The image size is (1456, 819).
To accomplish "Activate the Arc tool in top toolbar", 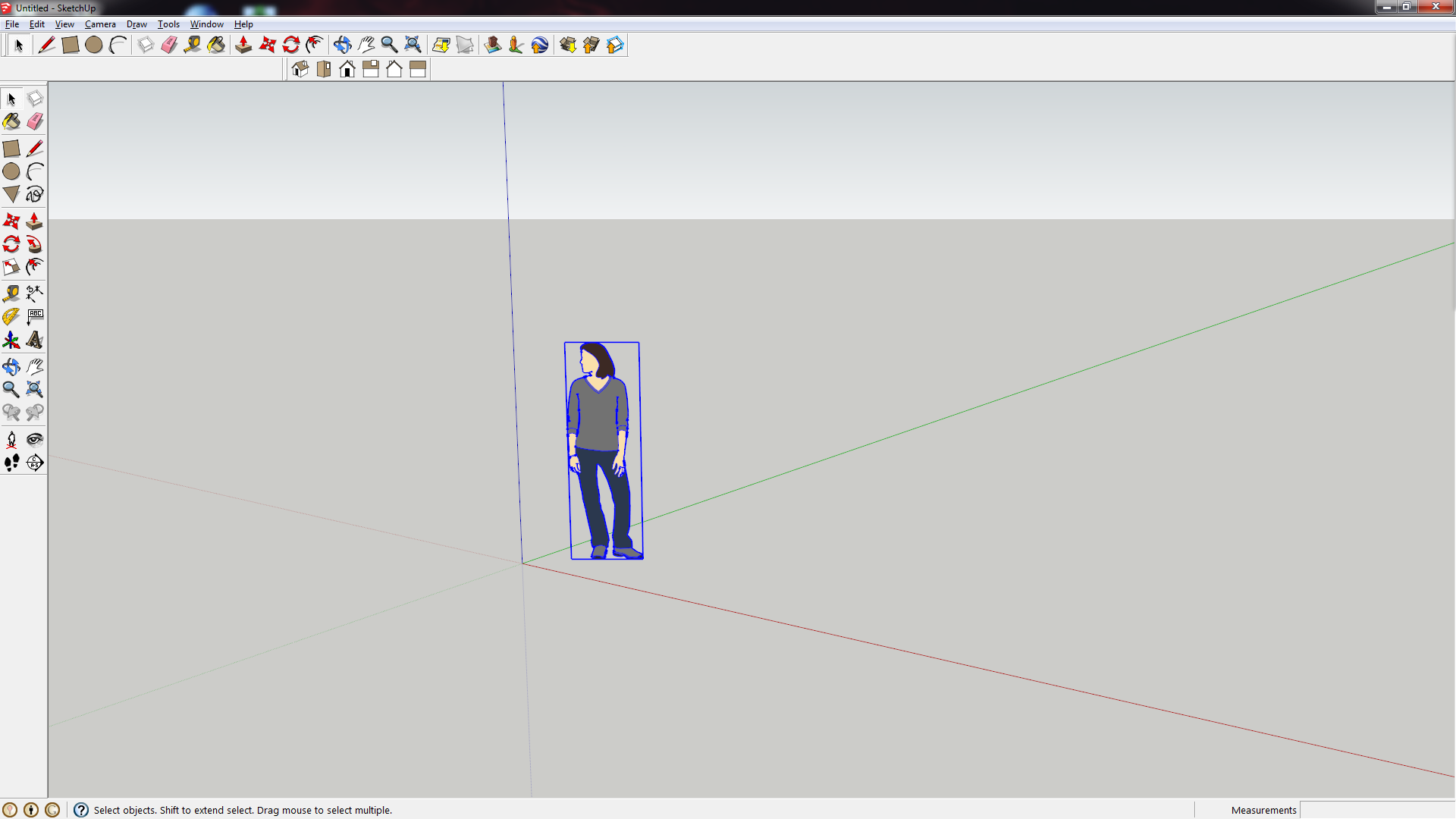I will [x=118, y=45].
